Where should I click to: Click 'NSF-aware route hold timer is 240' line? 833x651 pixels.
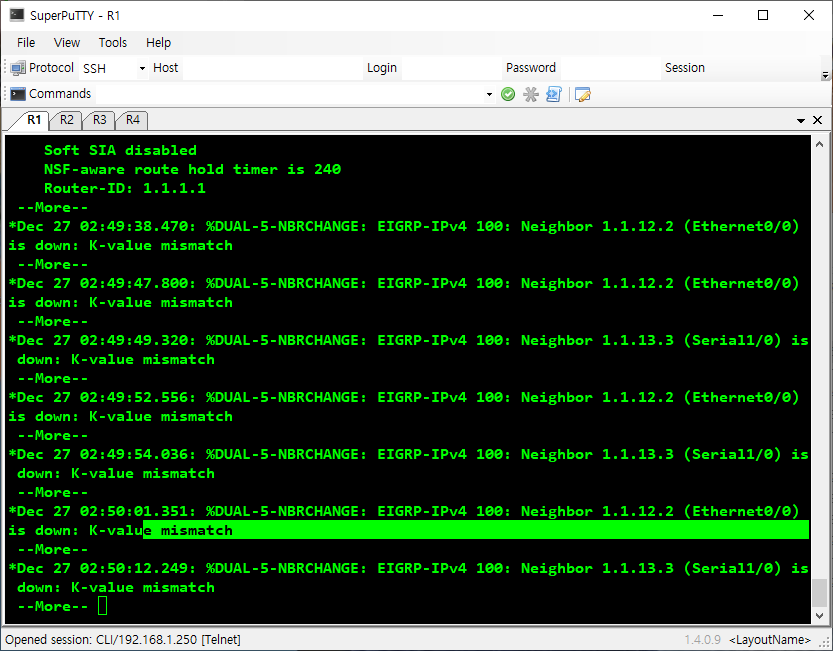[192, 170]
